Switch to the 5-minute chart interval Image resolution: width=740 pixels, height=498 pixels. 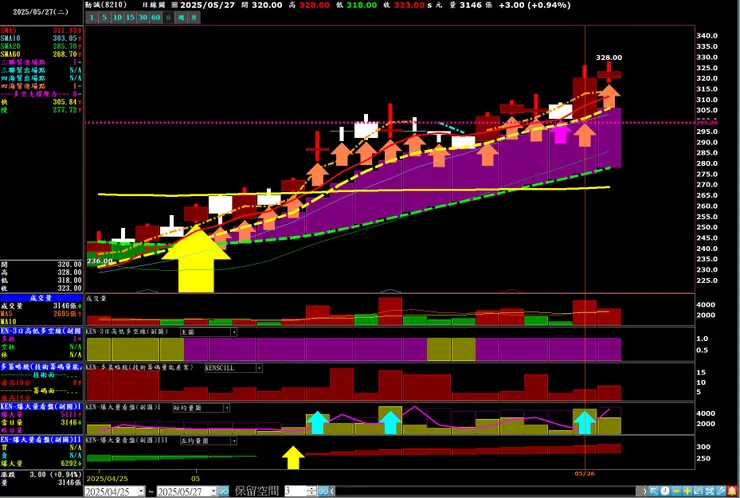tap(104, 17)
